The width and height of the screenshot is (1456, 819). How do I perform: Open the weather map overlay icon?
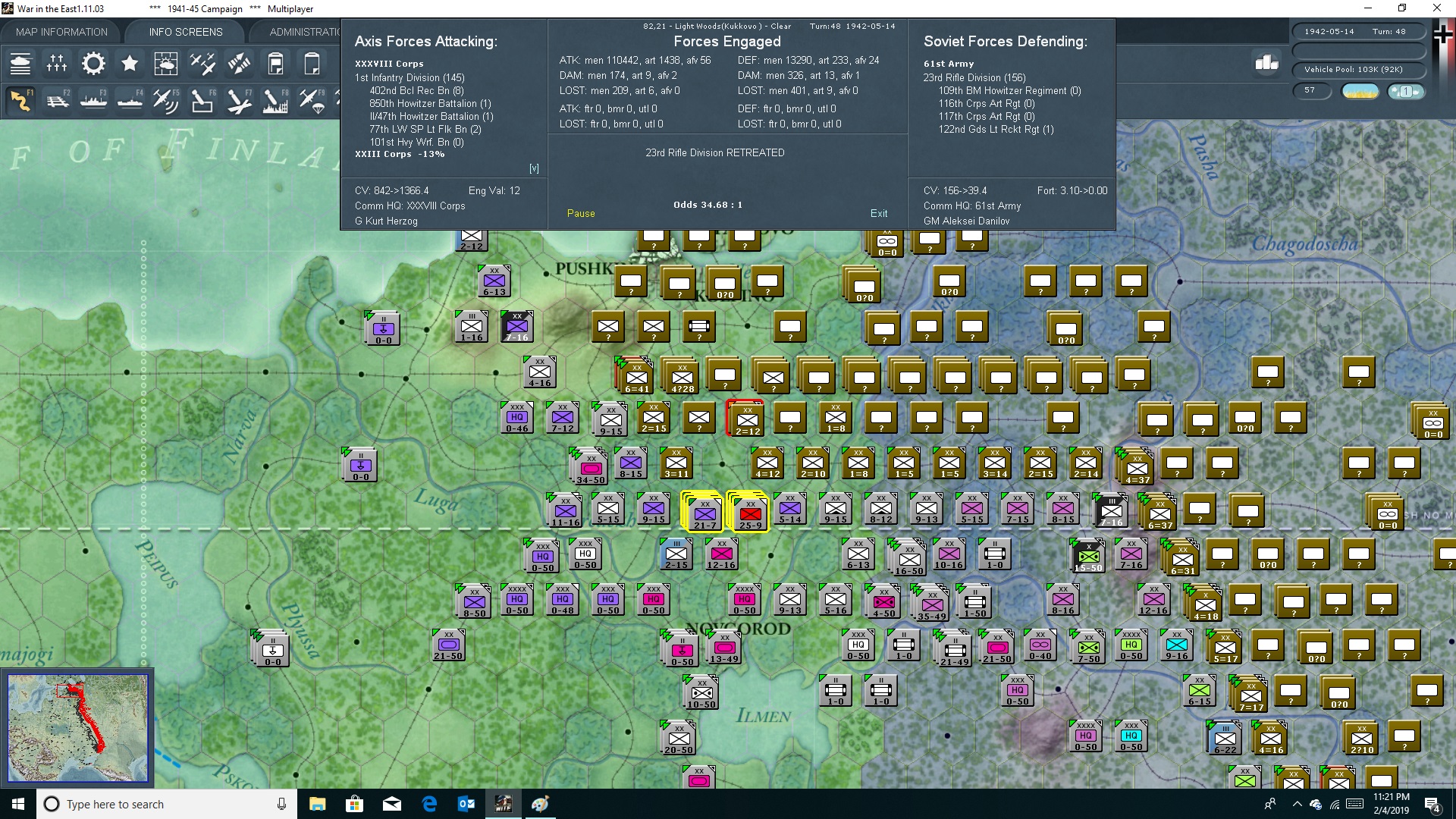[x=166, y=64]
